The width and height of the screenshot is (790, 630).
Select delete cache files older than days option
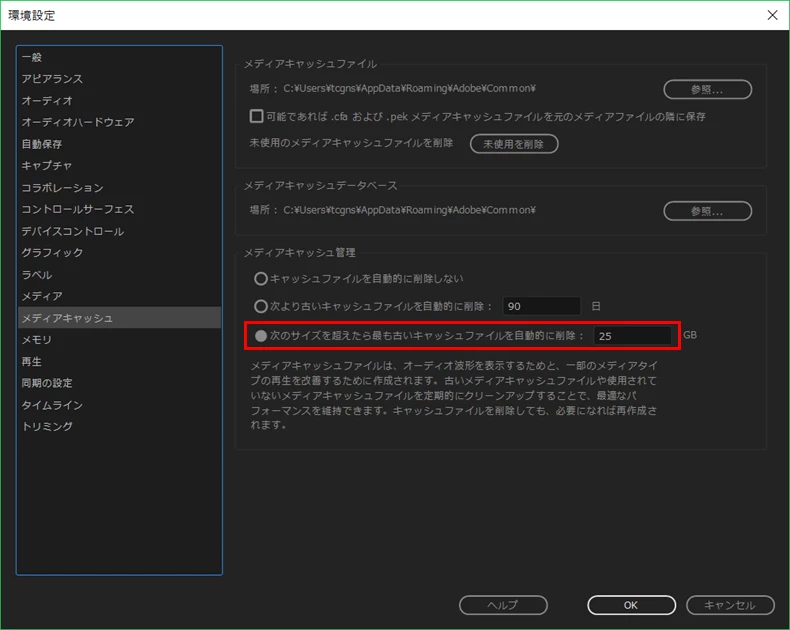pyautogui.click(x=260, y=306)
